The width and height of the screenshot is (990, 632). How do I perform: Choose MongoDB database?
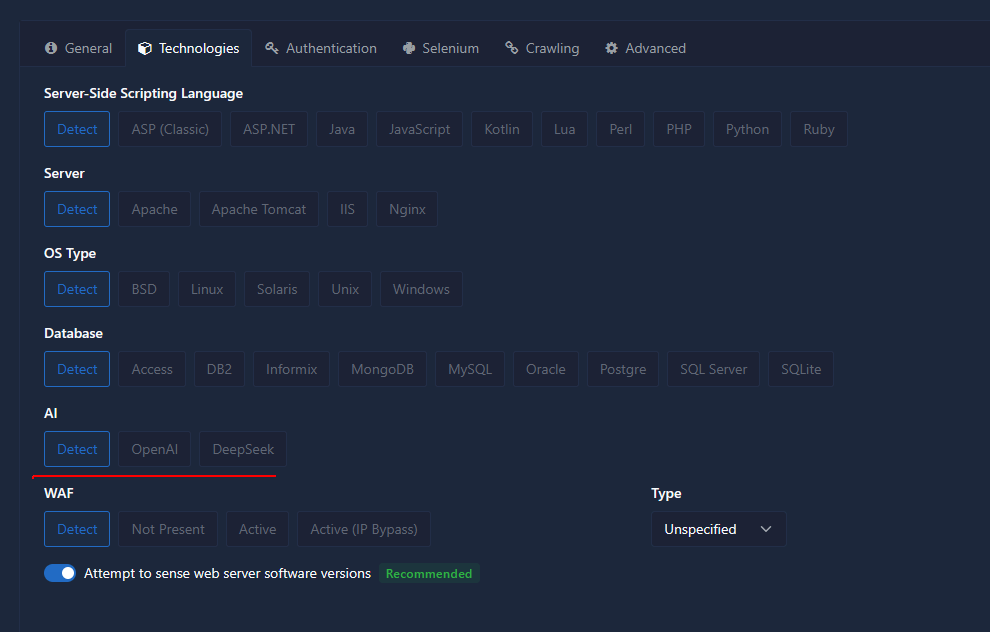[x=383, y=369]
